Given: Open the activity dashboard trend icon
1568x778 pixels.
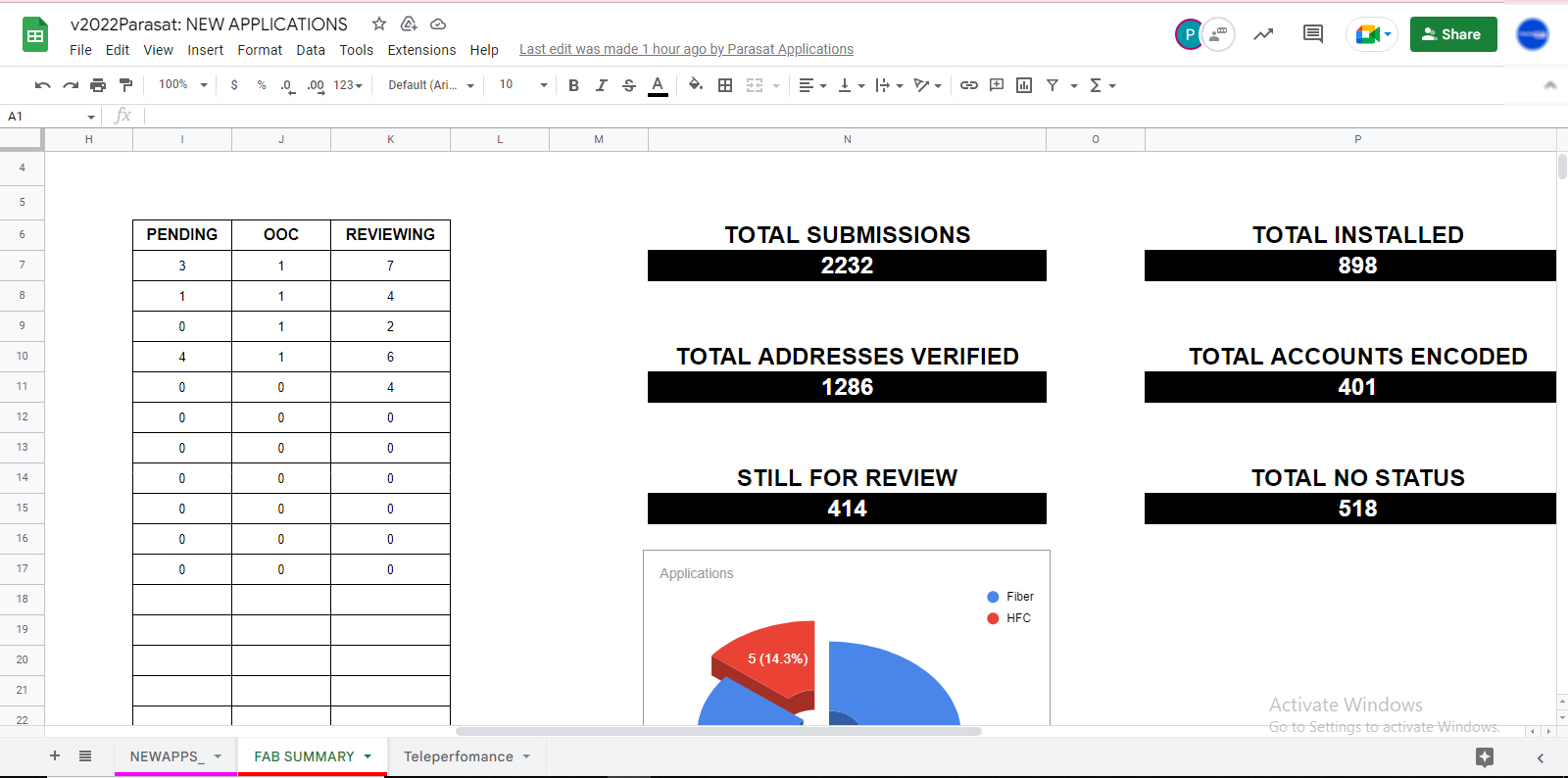Looking at the screenshot, I should (x=1263, y=34).
